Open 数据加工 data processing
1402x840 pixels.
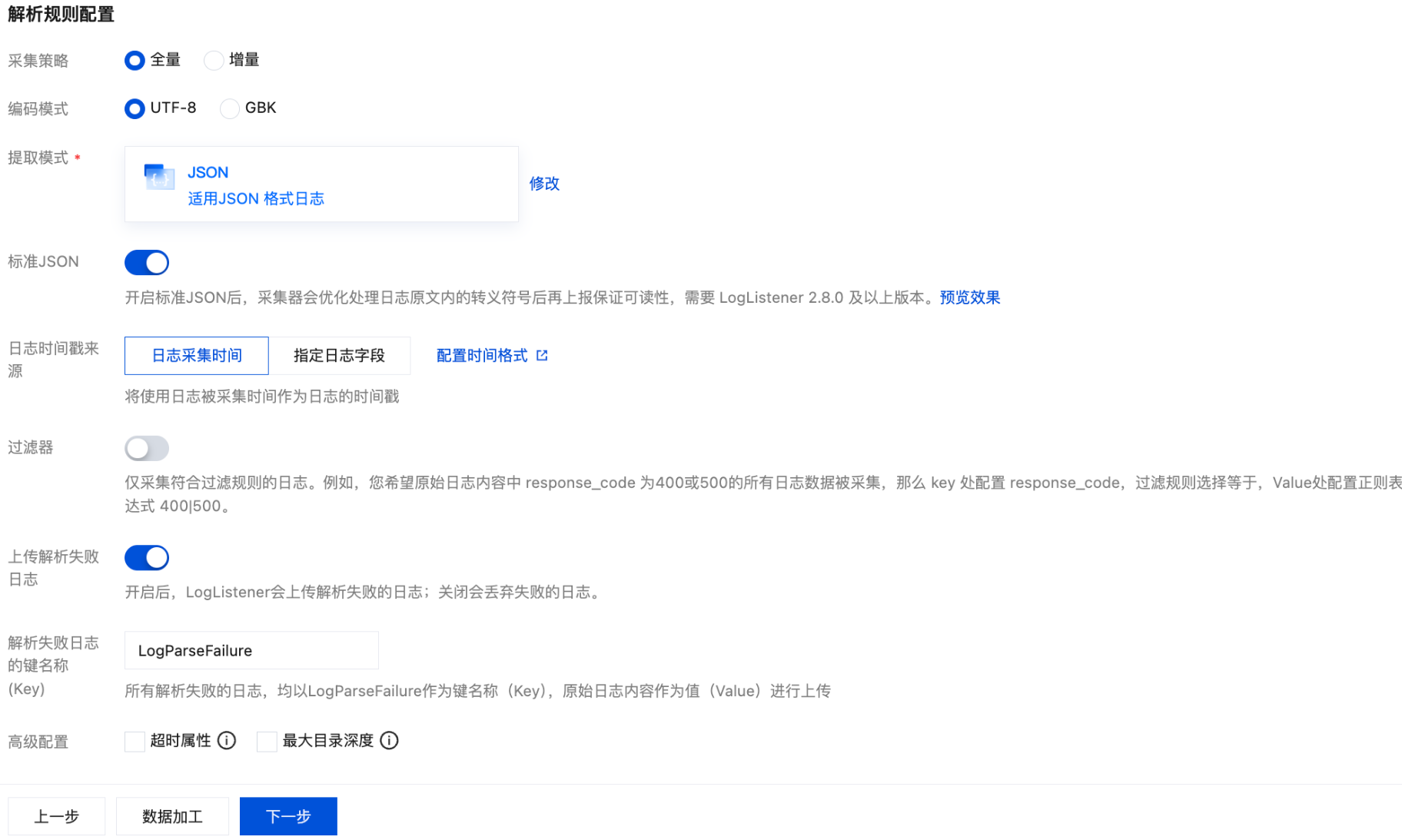click(172, 816)
